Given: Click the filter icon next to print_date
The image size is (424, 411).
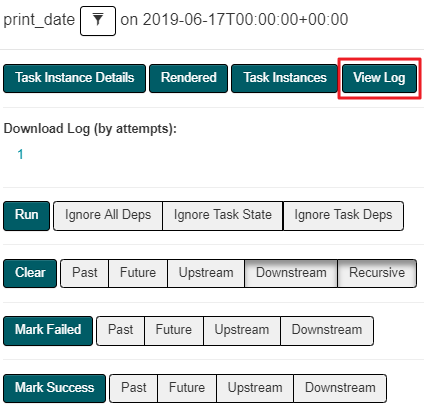Looking at the screenshot, I should coord(98,21).
